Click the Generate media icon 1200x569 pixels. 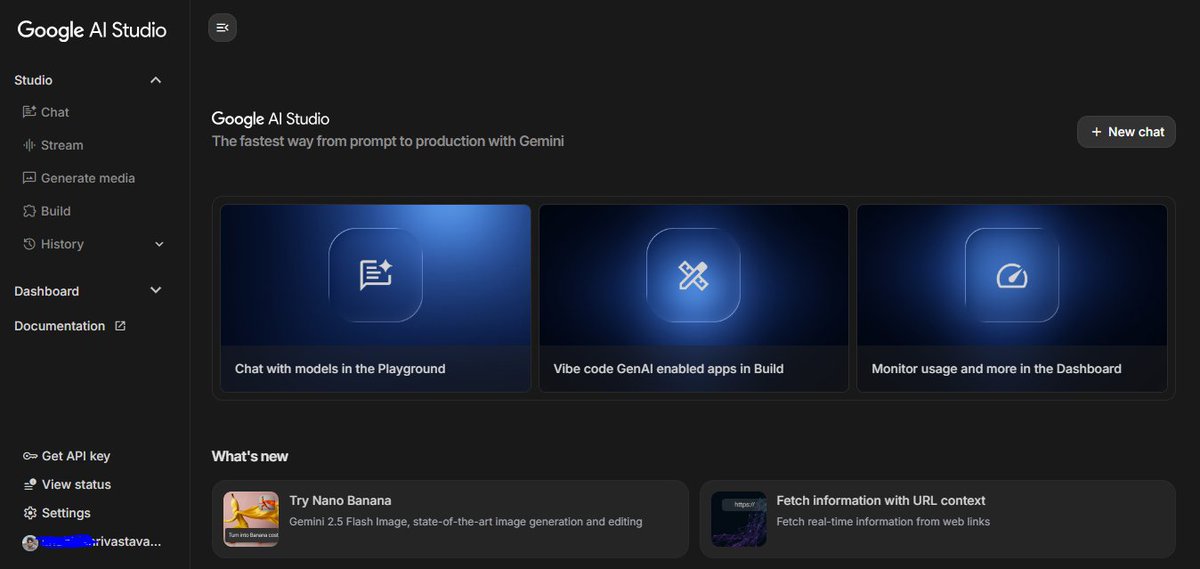29,178
